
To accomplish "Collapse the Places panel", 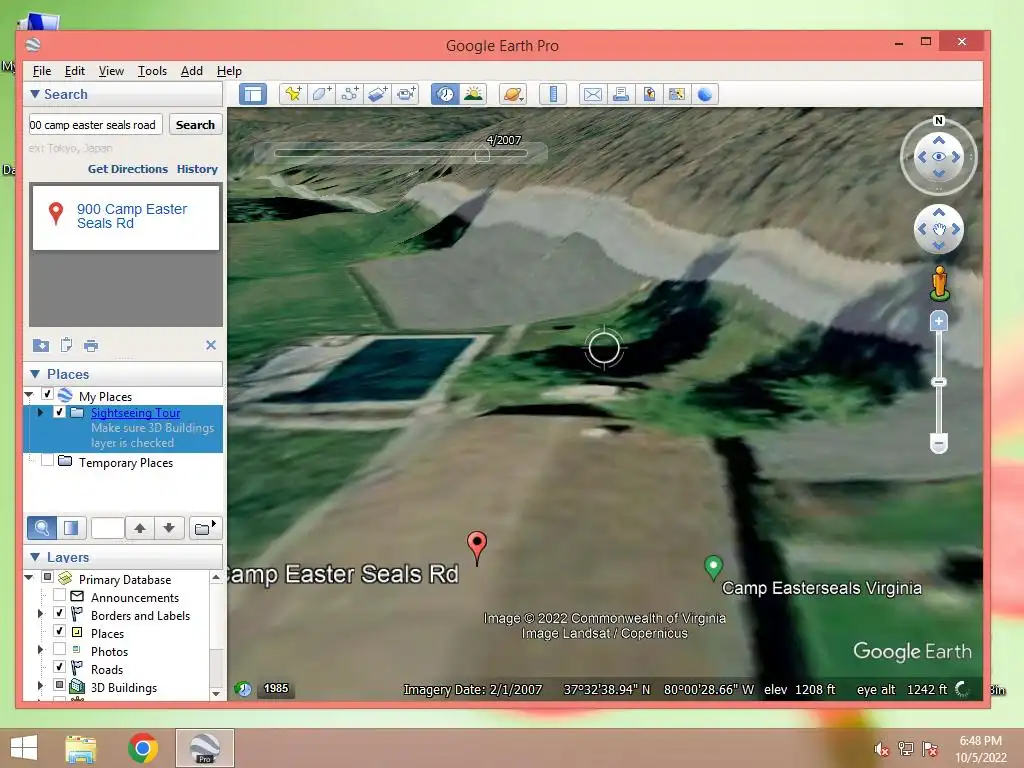I will (x=35, y=374).
